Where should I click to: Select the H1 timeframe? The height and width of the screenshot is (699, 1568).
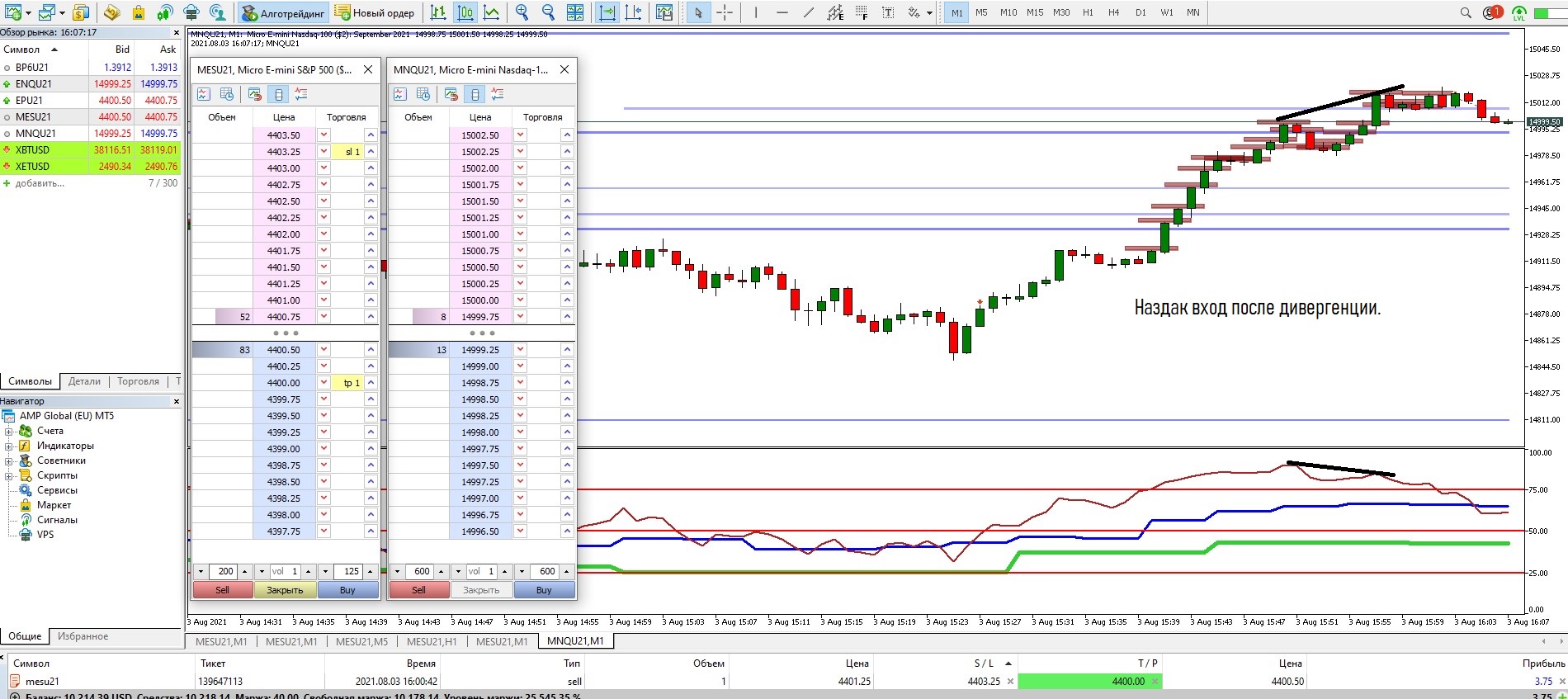(1088, 12)
